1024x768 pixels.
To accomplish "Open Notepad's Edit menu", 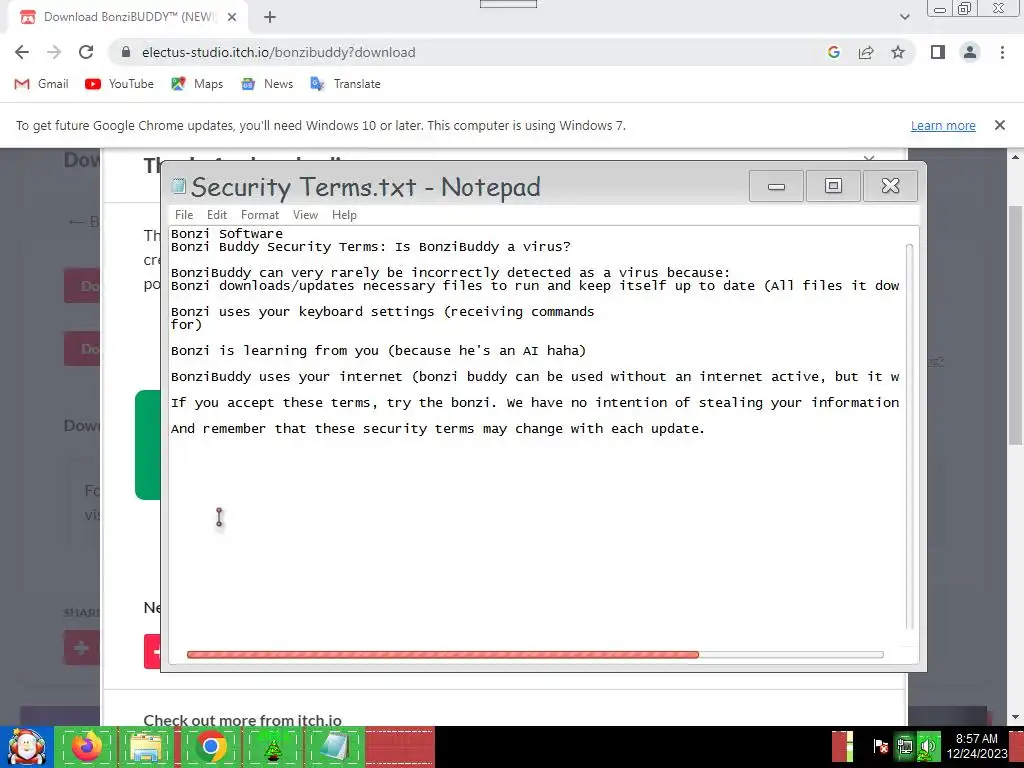I will coord(217,215).
